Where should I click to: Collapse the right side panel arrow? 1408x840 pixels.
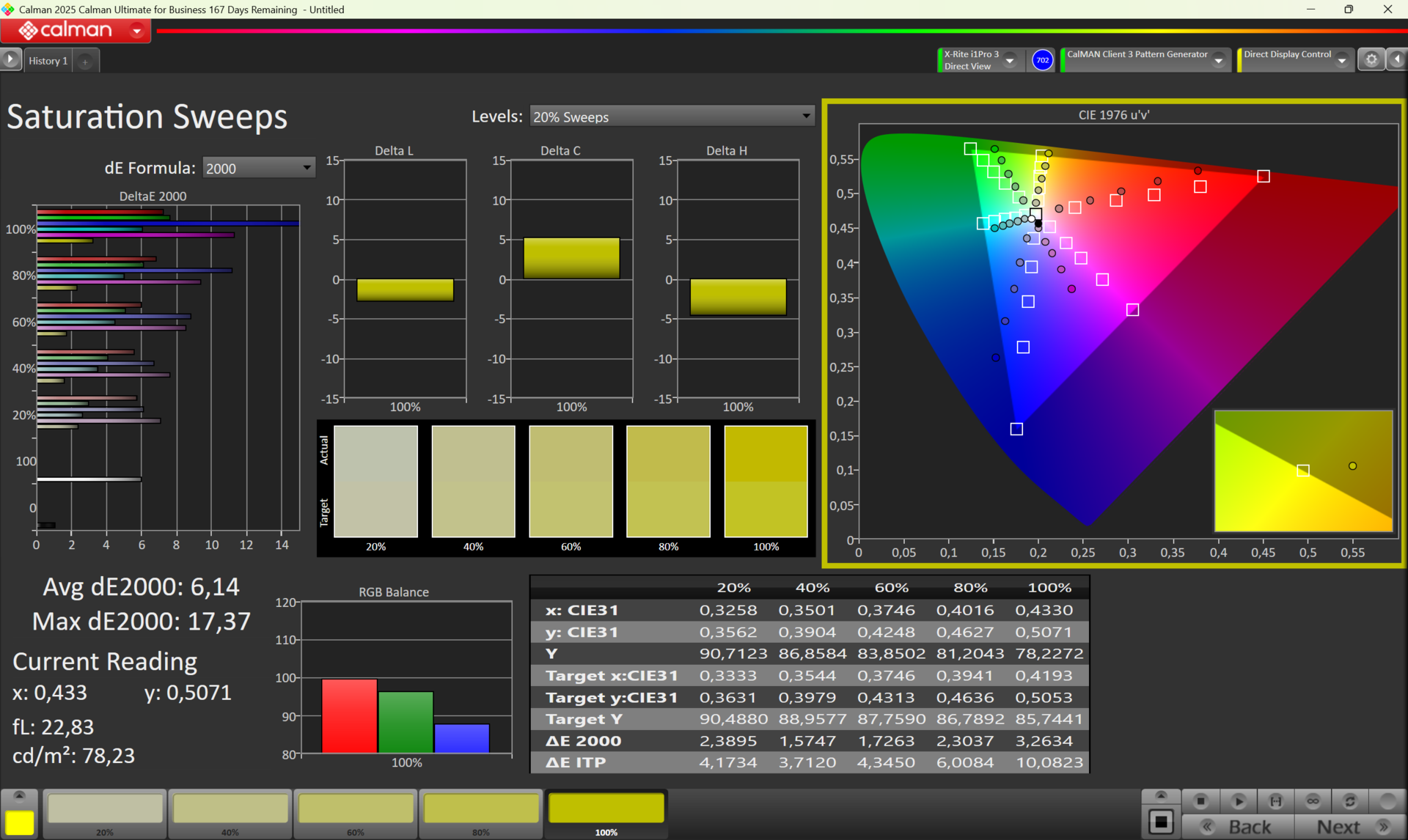coord(1397,60)
